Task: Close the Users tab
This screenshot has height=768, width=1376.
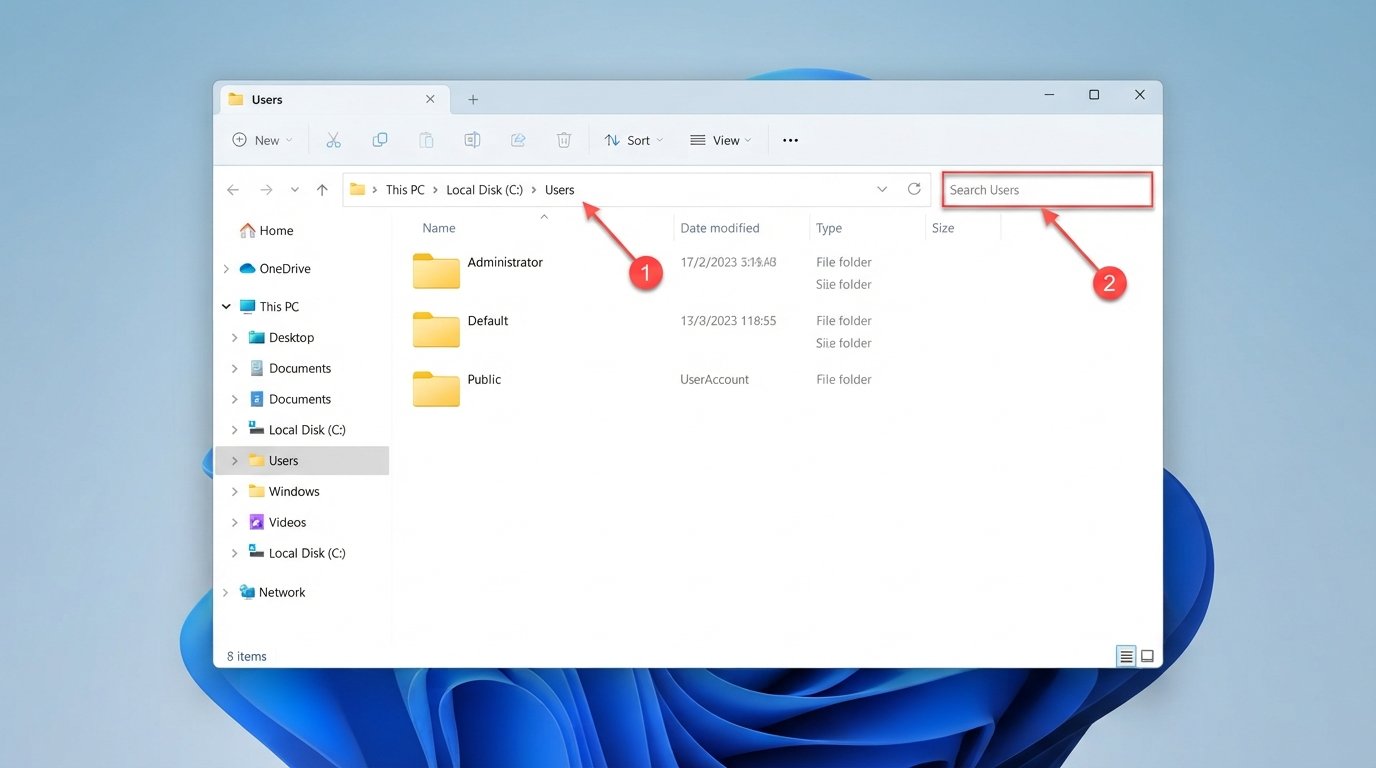Action: 430,99
